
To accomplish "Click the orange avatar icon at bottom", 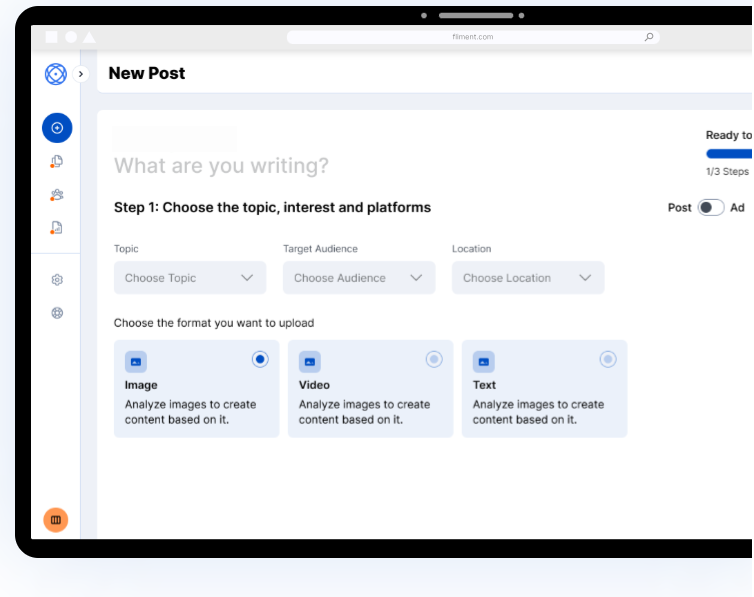I will click(56, 520).
